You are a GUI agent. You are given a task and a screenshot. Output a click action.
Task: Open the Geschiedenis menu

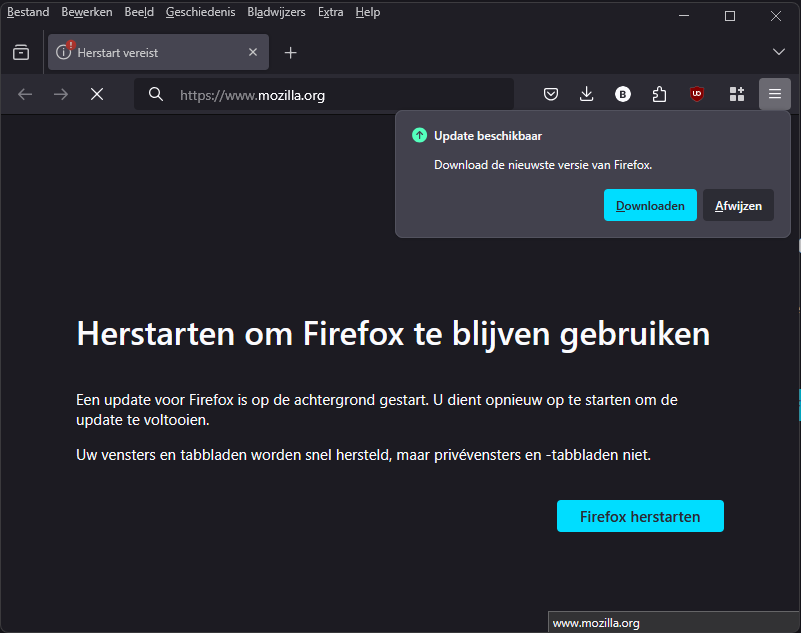[200, 12]
